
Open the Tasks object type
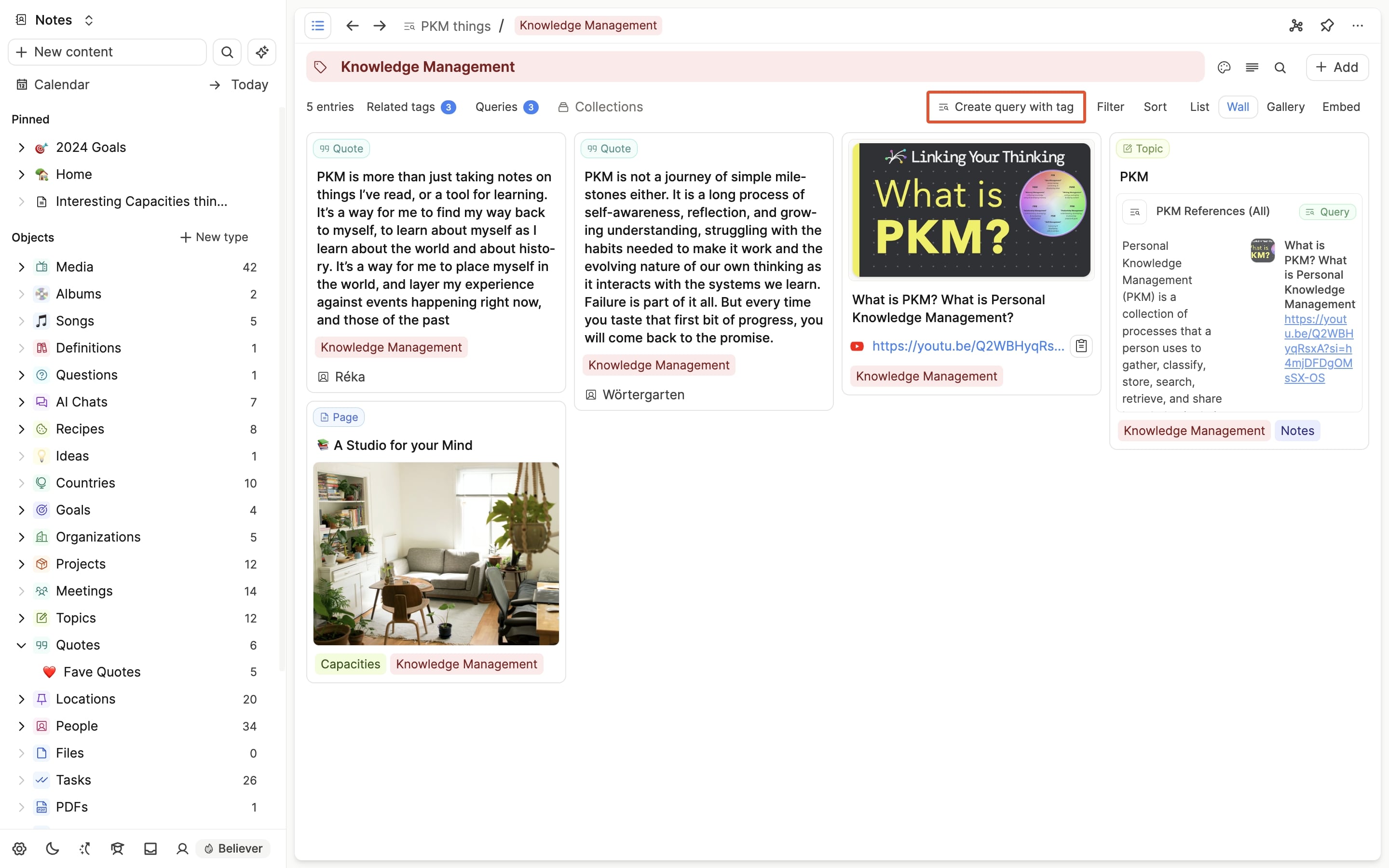[x=73, y=780]
